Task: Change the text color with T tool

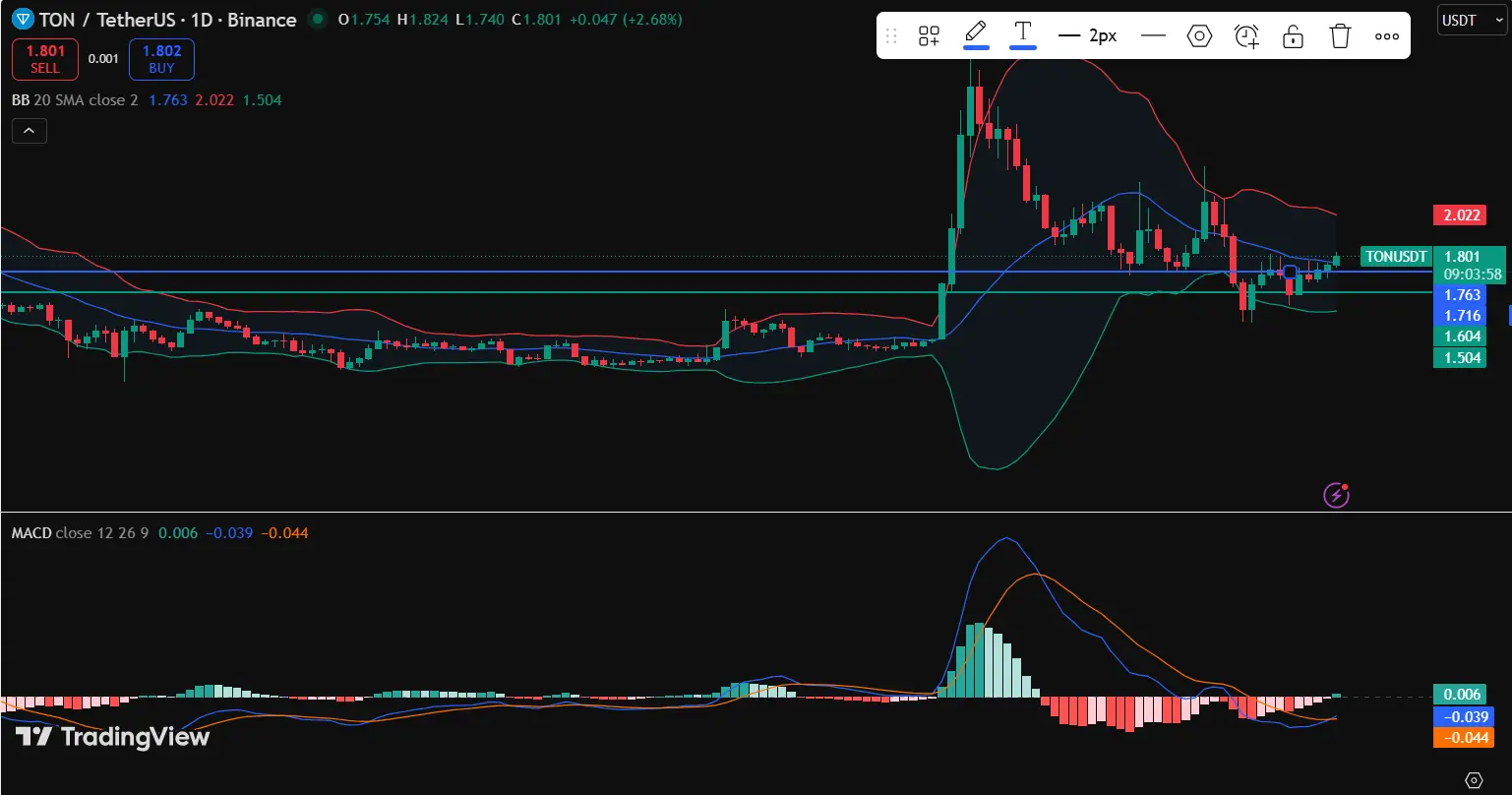Action: click(x=1023, y=34)
